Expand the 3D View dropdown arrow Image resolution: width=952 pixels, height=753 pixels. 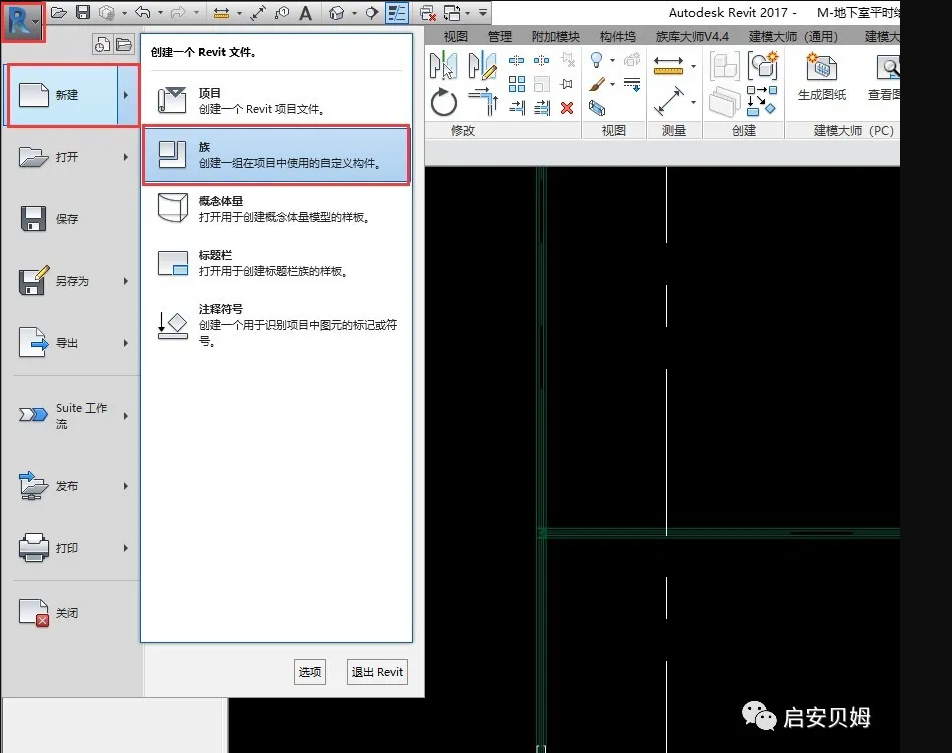tap(354, 13)
